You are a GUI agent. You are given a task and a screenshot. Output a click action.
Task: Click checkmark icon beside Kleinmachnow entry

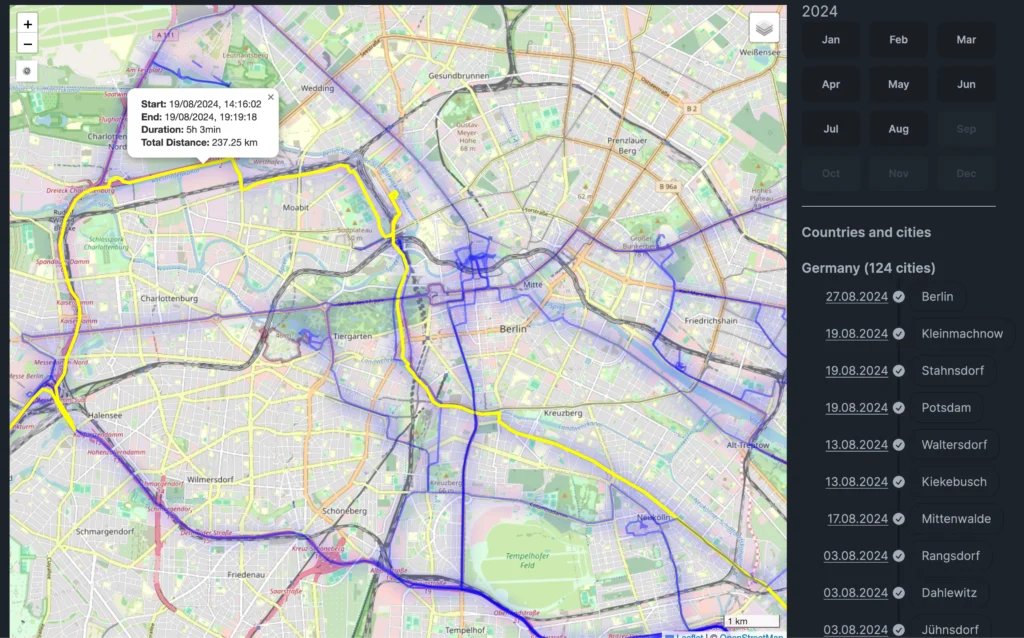(x=899, y=334)
